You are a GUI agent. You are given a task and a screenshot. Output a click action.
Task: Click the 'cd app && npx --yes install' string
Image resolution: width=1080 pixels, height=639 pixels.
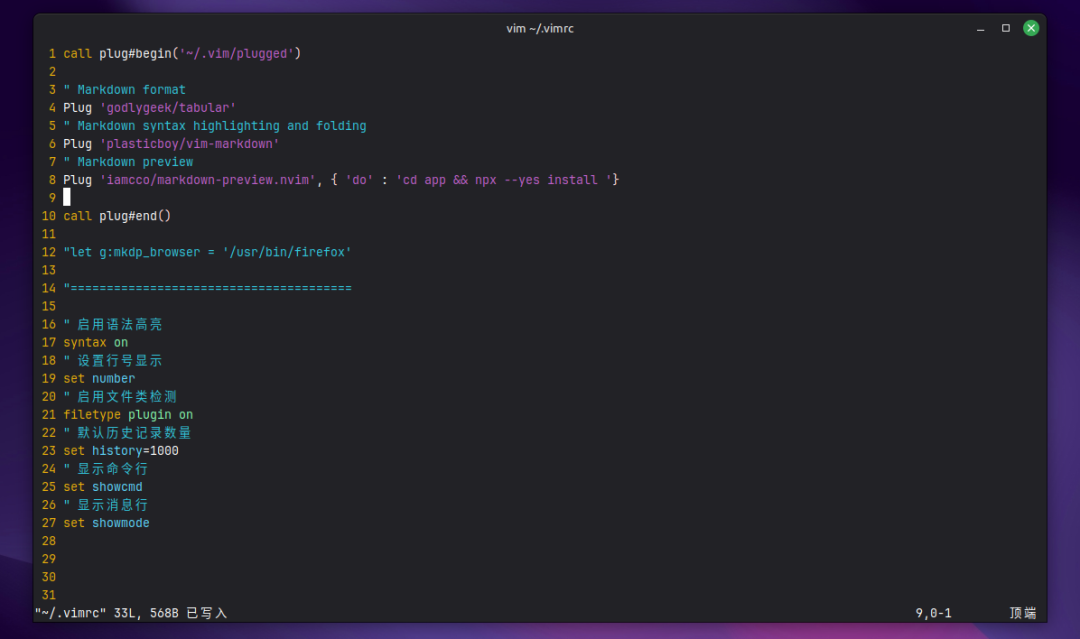(x=504, y=180)
